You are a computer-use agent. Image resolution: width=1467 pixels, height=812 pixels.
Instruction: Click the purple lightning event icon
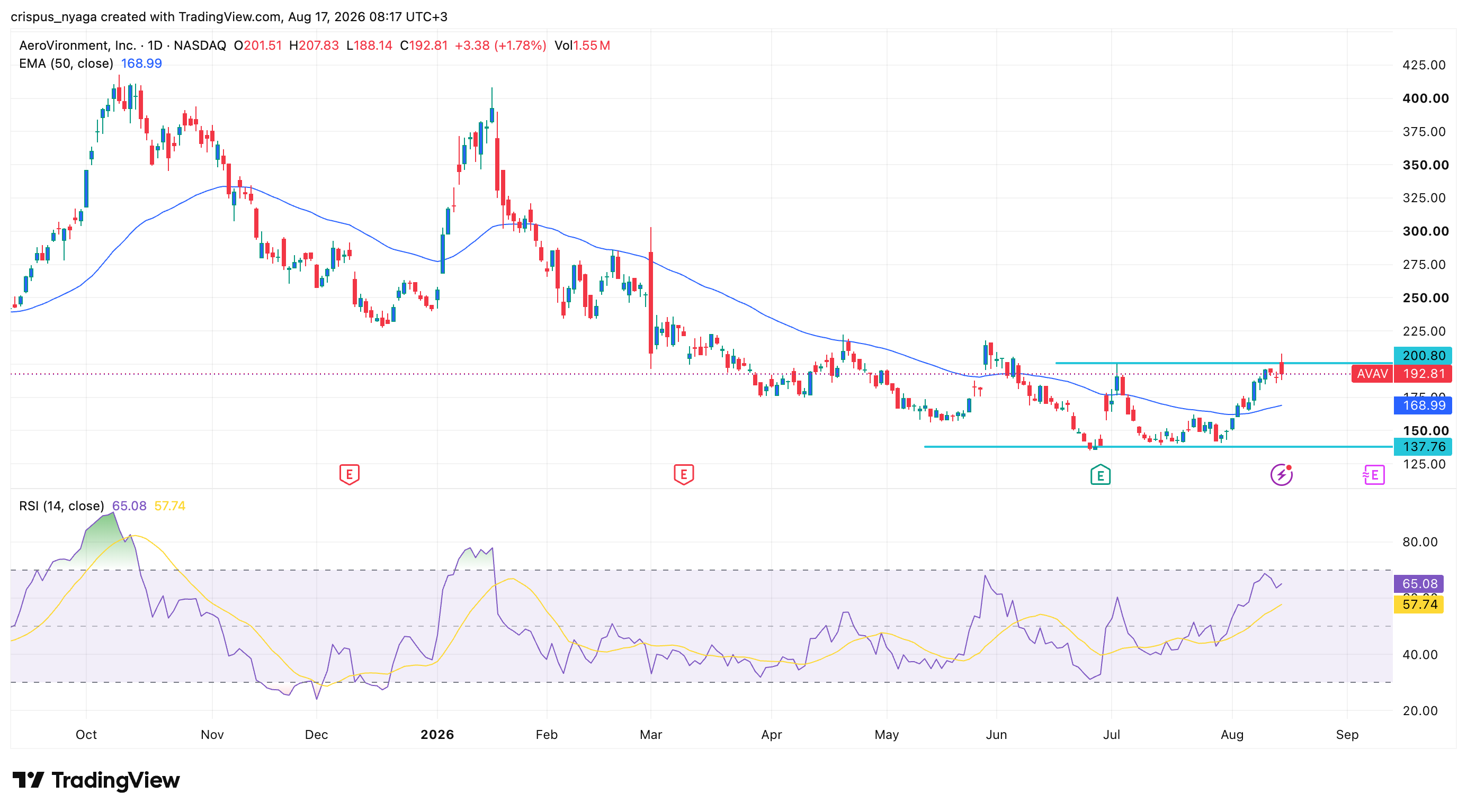tap(1281, 475)
